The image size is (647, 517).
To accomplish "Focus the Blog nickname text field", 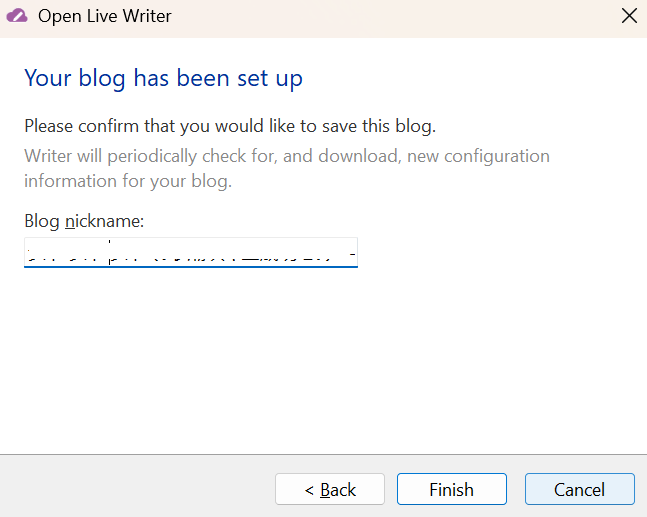I will (x=190, y=251).
